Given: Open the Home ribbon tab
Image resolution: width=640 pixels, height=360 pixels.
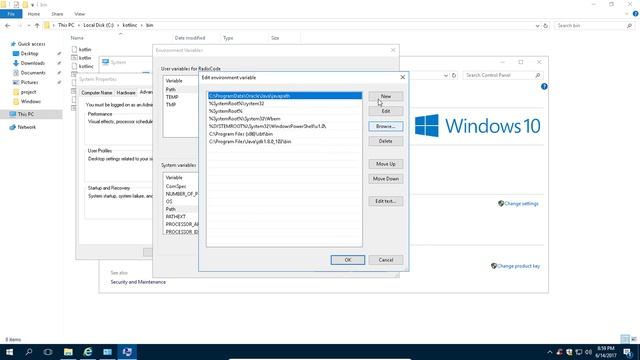Looking at the screenshot, I should click(x=33, y=14).
